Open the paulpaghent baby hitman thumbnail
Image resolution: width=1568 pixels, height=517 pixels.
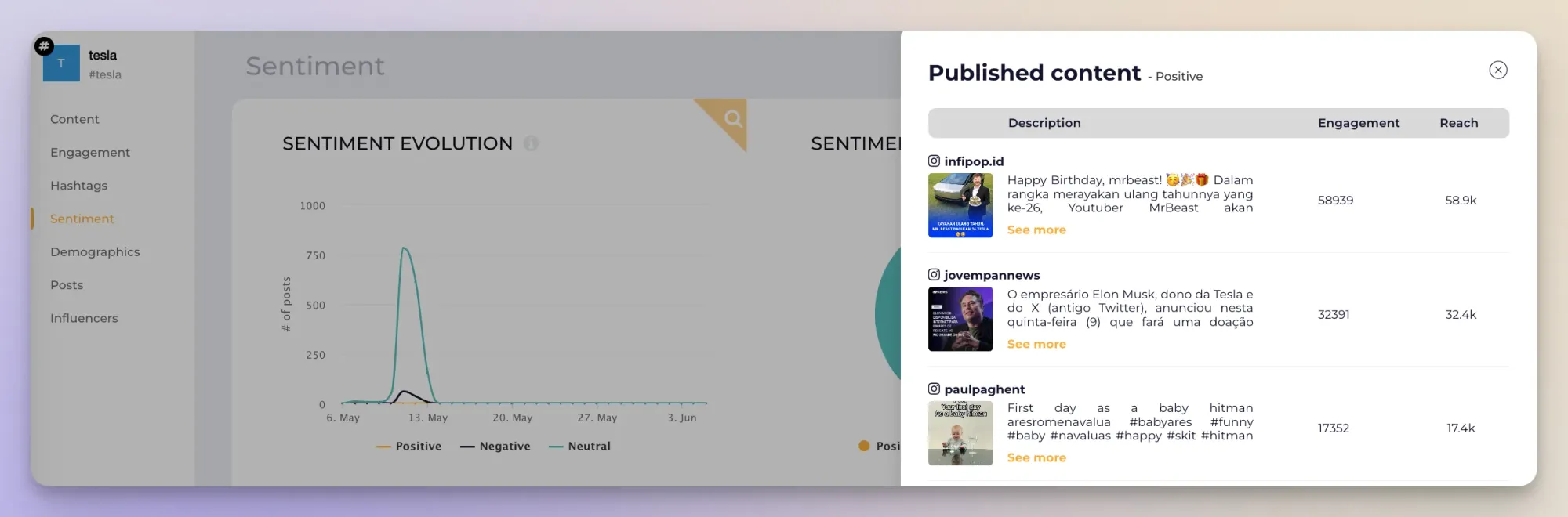960,433
